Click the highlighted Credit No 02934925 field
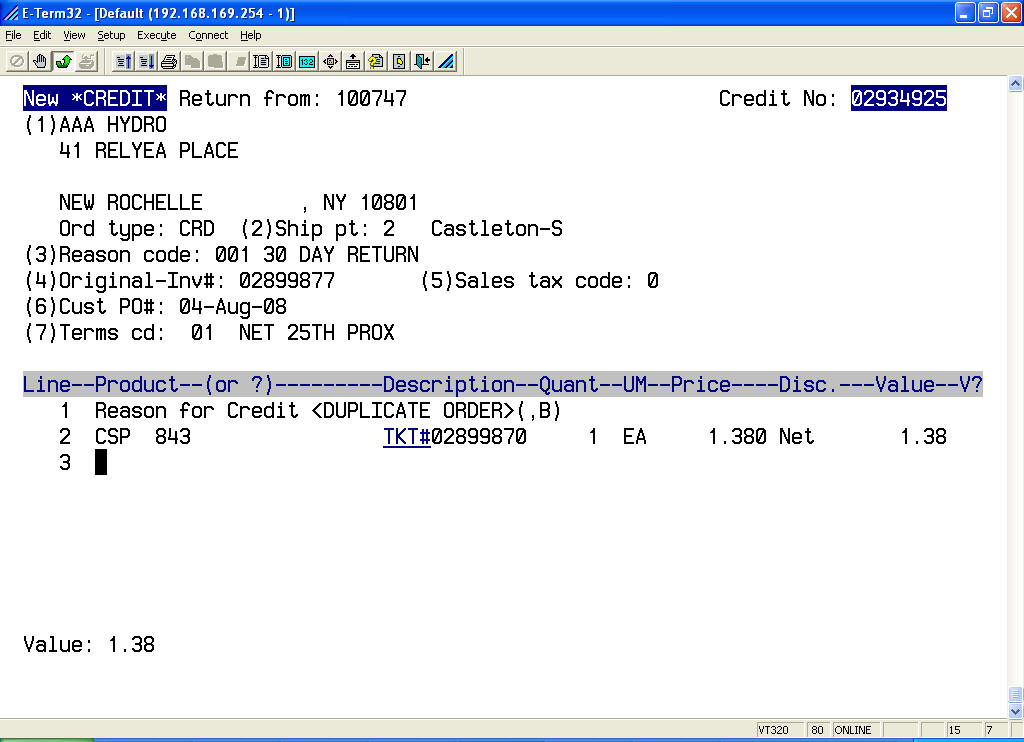Viewport: 1024px width, 742px height. pos(899,99)
